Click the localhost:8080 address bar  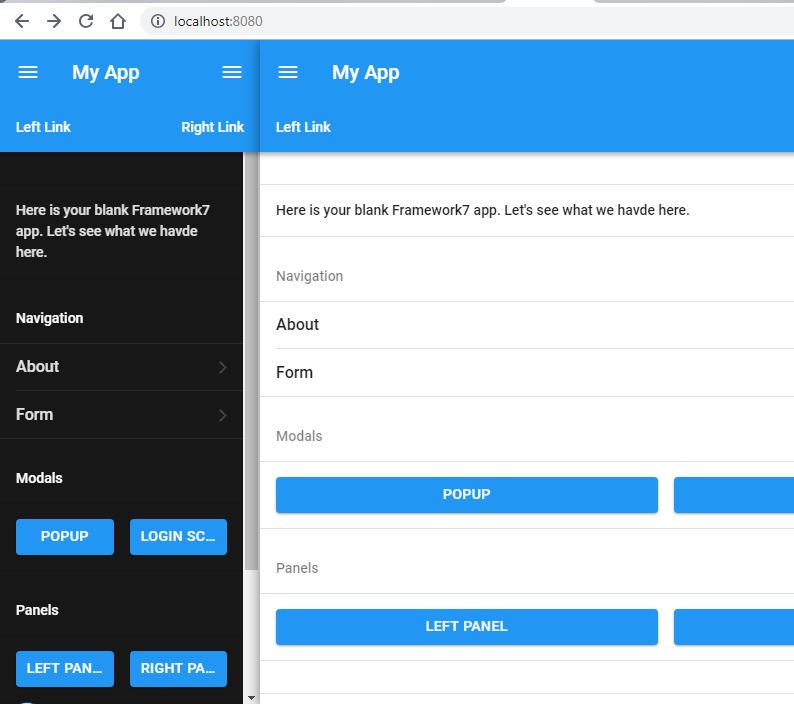466,21
